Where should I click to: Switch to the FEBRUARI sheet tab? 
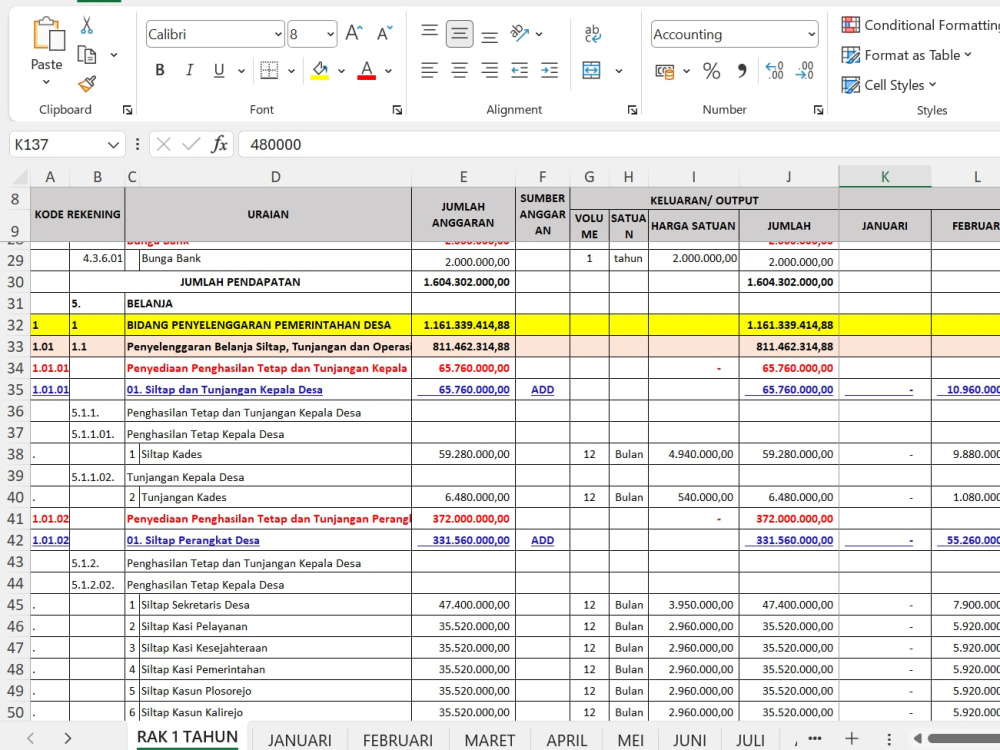[397, 740]
